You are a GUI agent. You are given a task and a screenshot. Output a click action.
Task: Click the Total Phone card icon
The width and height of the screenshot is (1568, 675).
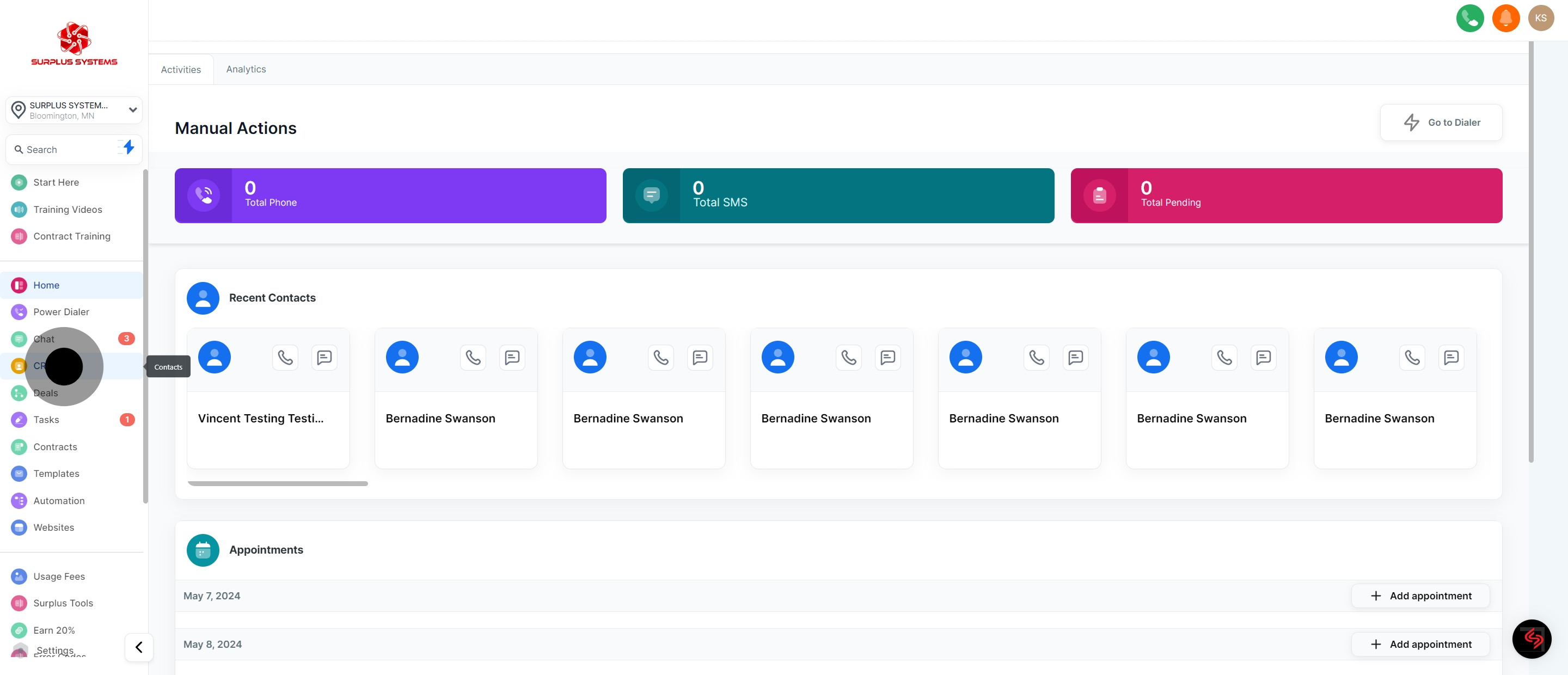[203, 195]
